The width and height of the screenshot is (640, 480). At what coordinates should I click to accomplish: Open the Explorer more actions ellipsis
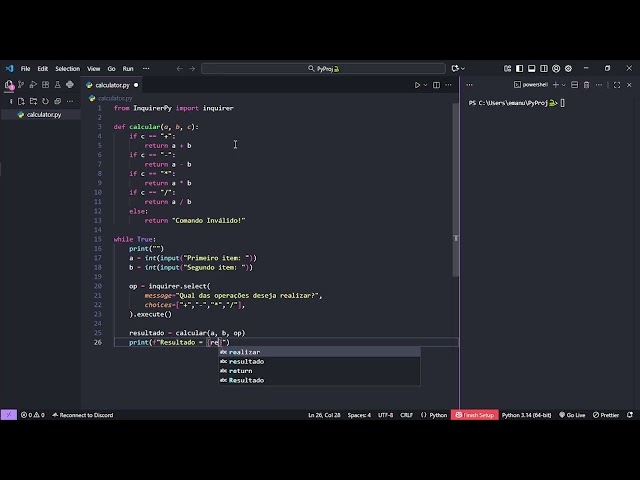coord(70,101)
